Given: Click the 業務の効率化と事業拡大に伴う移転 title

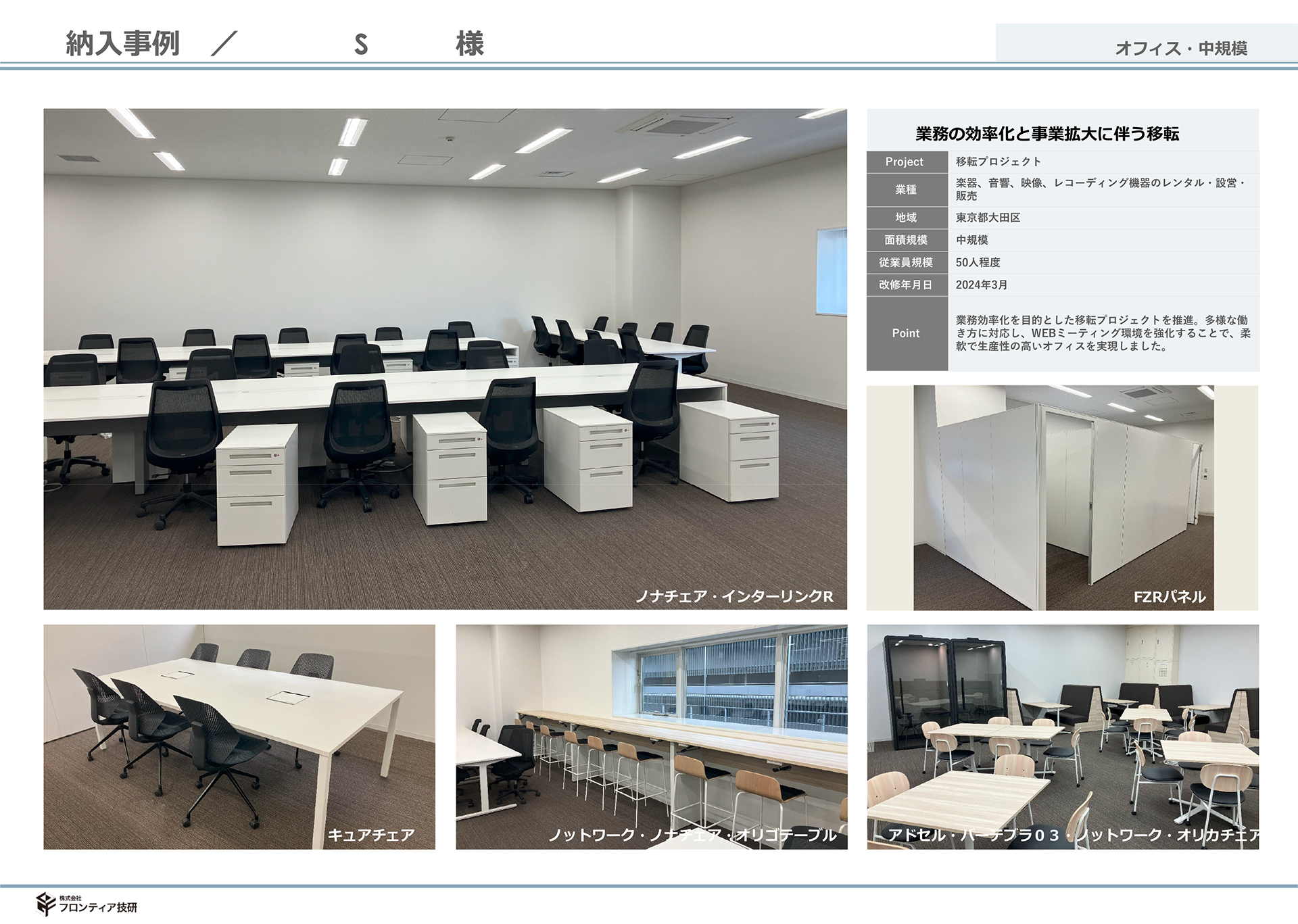Looking at the screenshot, I should pos(1047,134).
